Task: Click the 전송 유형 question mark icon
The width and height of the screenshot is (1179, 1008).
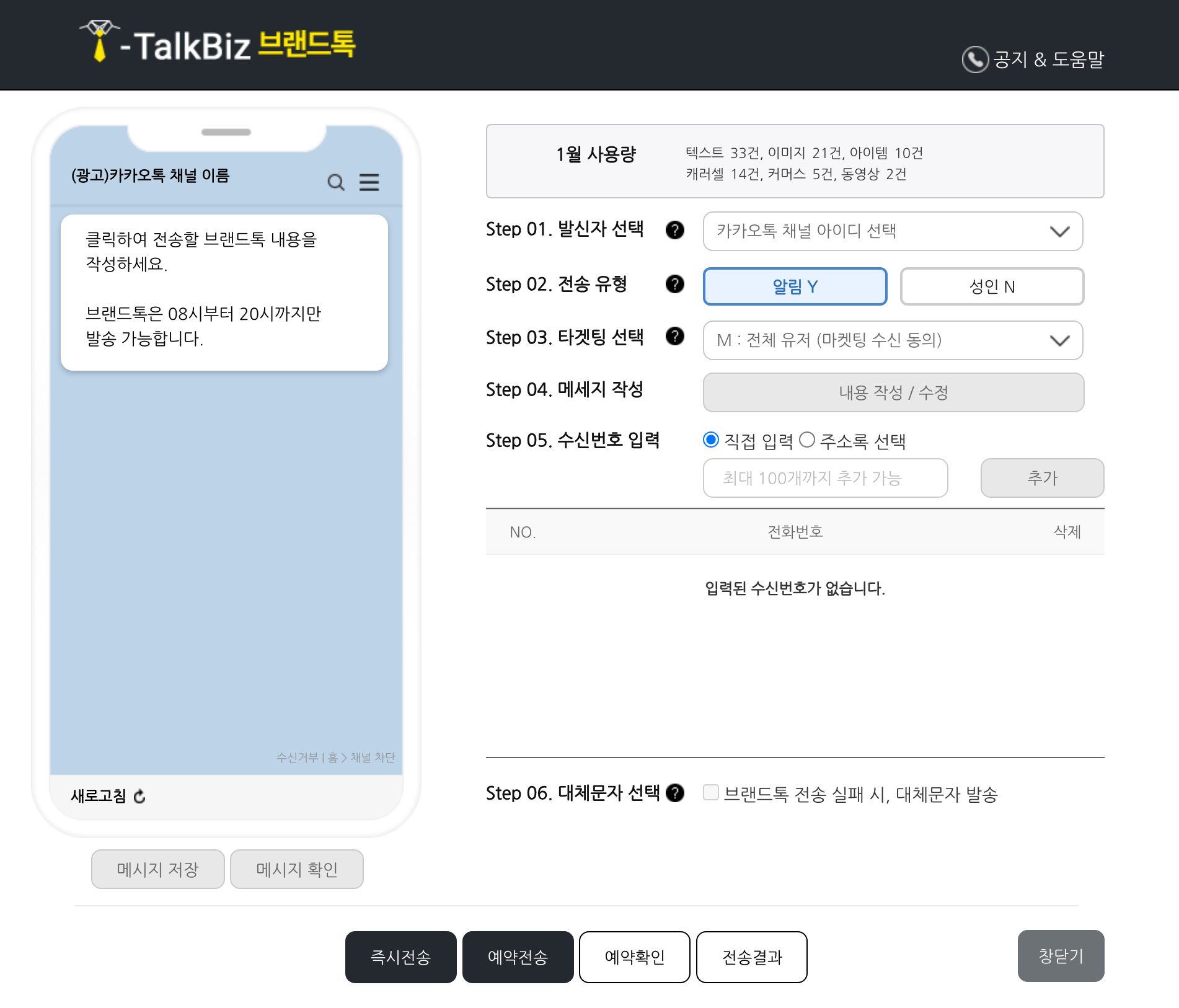Action: 674,285
